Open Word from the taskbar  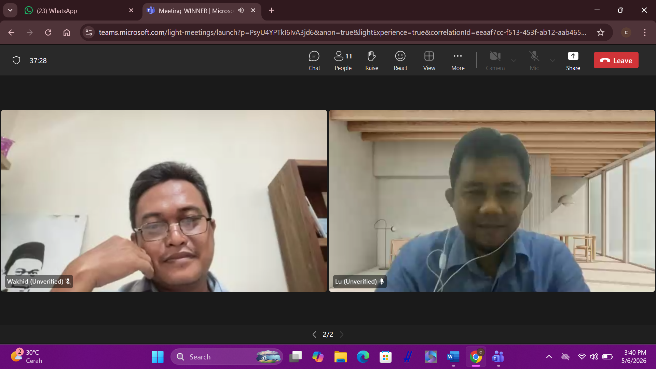[453, 357]
